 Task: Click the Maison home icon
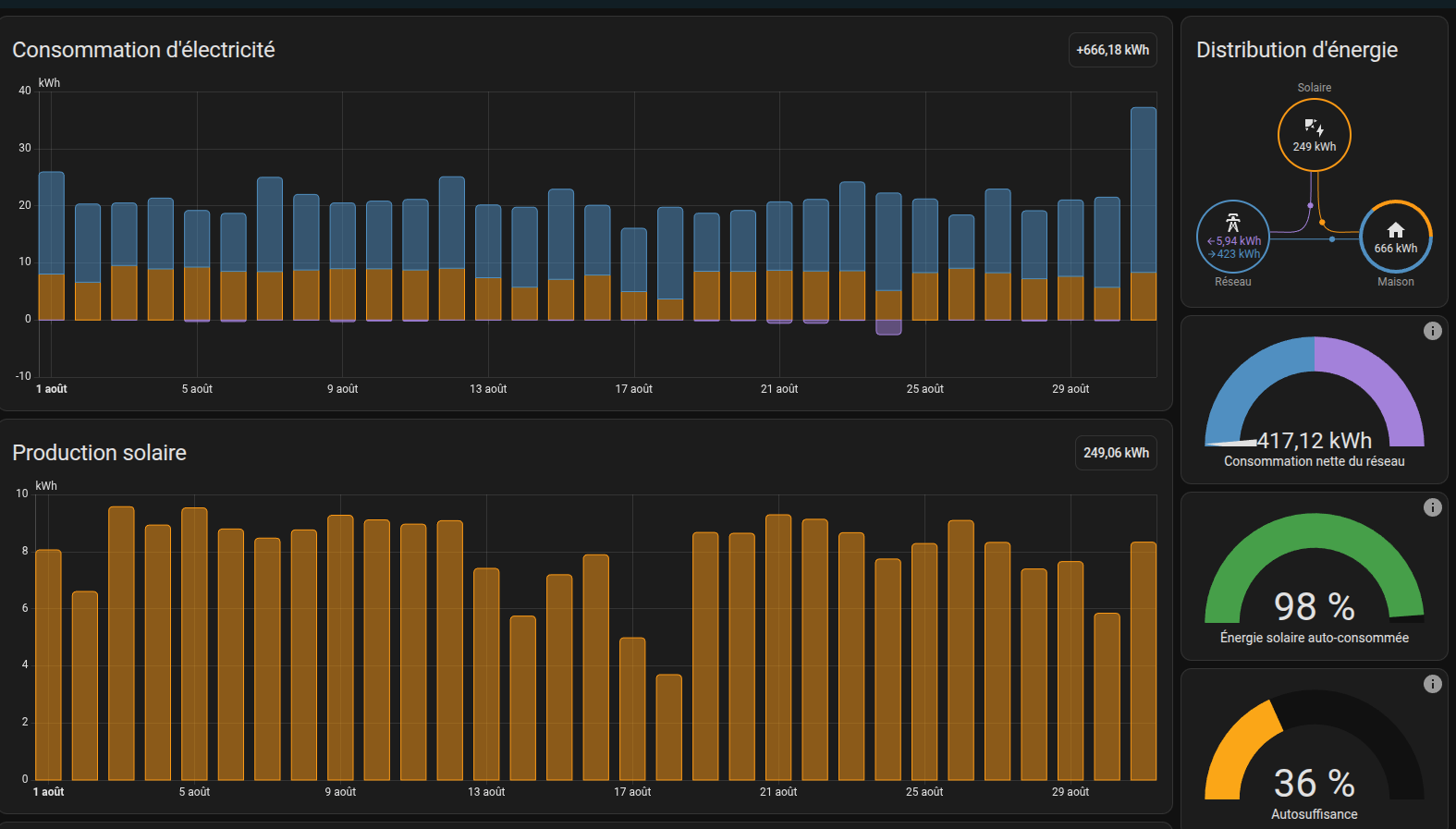pos(1395,230)
